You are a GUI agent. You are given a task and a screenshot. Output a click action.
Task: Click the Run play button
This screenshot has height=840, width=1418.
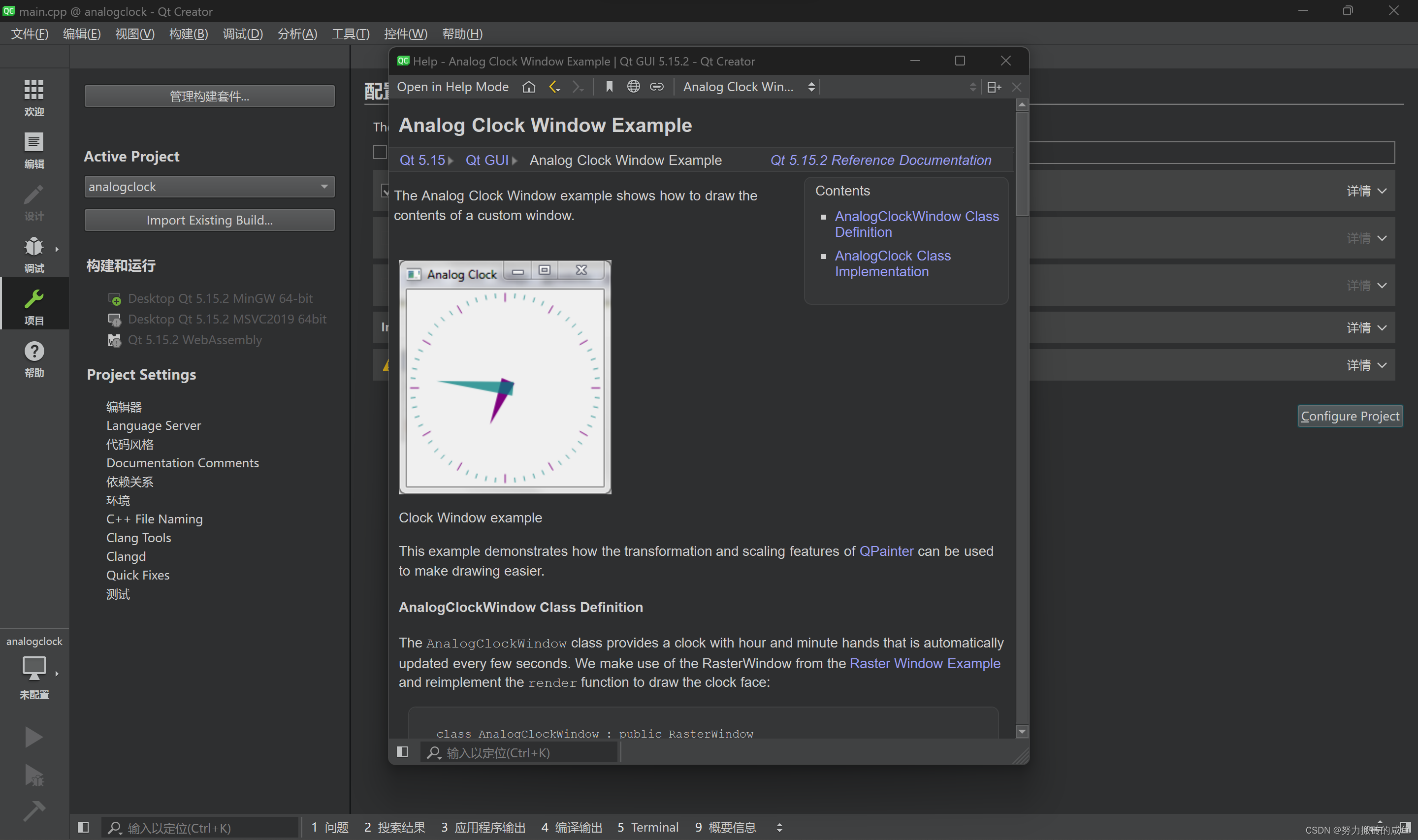[33, 737]
